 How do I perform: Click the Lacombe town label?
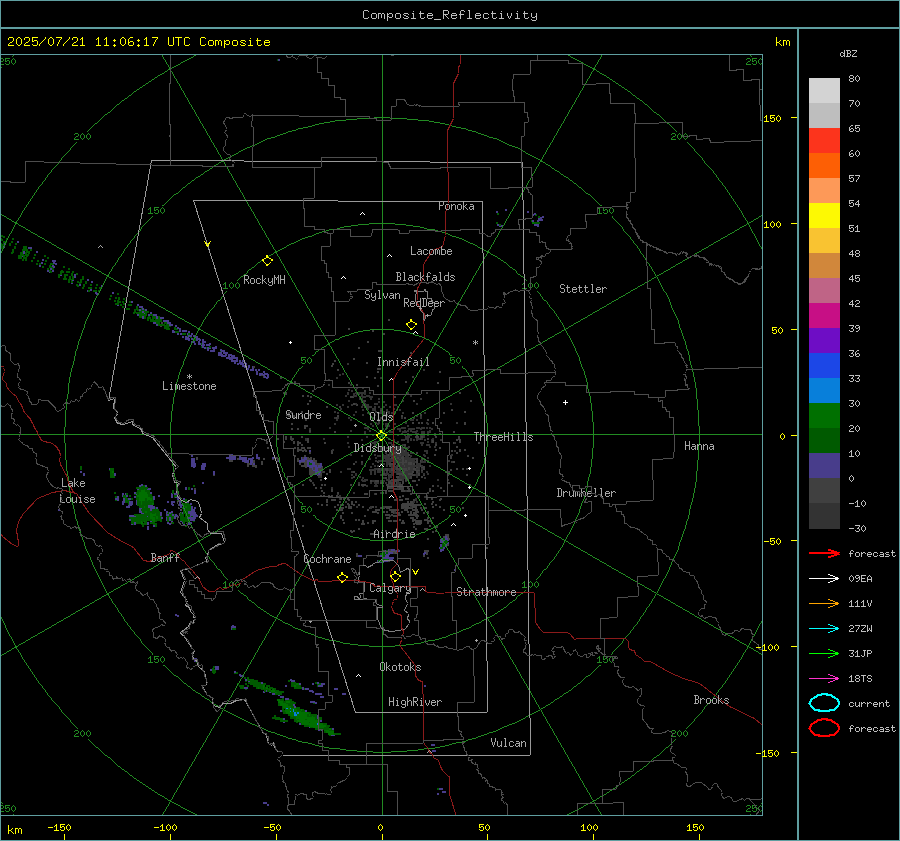[x=431, y=251]
